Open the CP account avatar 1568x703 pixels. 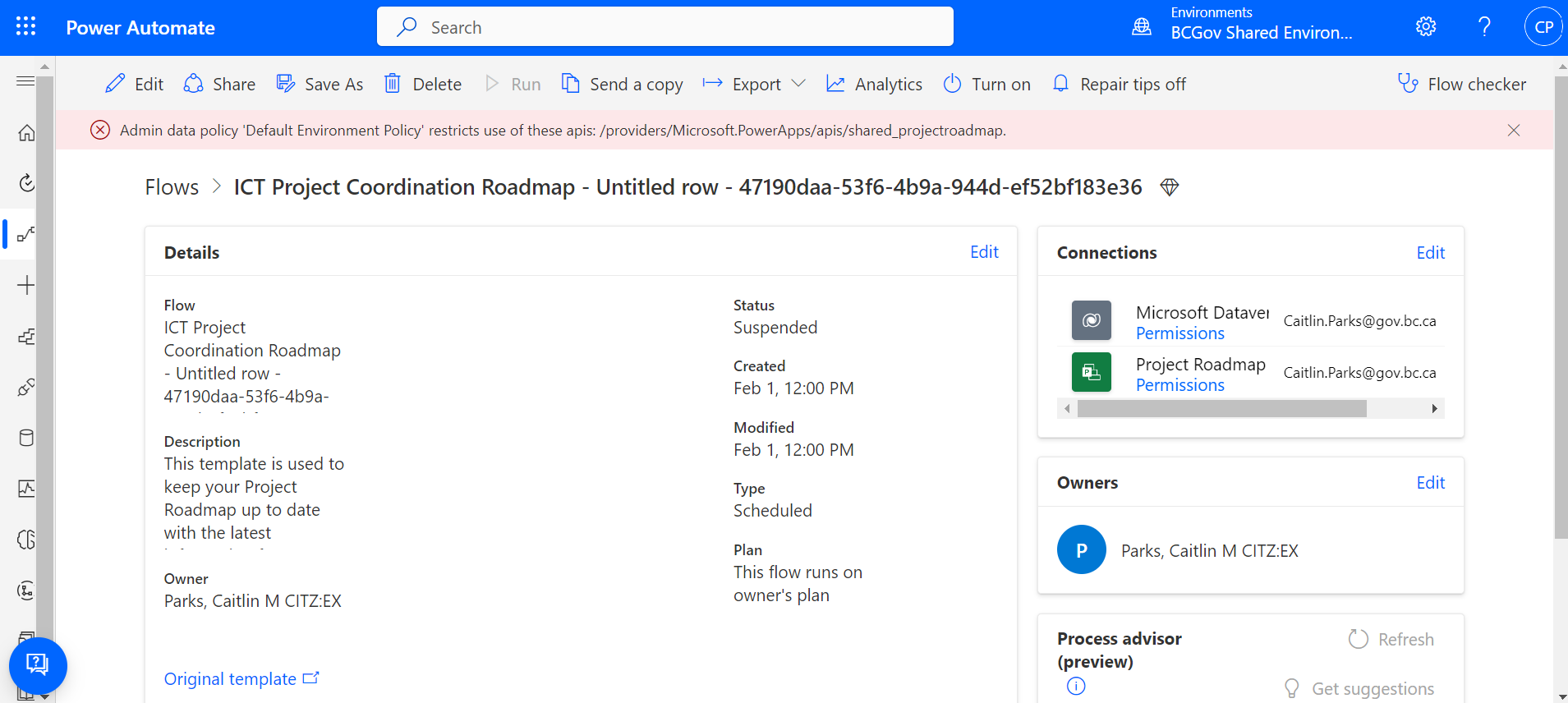pyautogui.click(x=1543, y=26)
